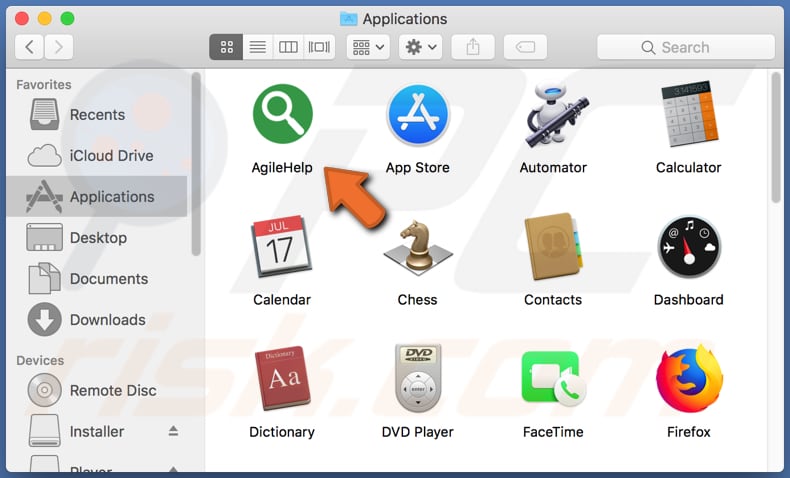Switch to gallery view

coord(319,47)
